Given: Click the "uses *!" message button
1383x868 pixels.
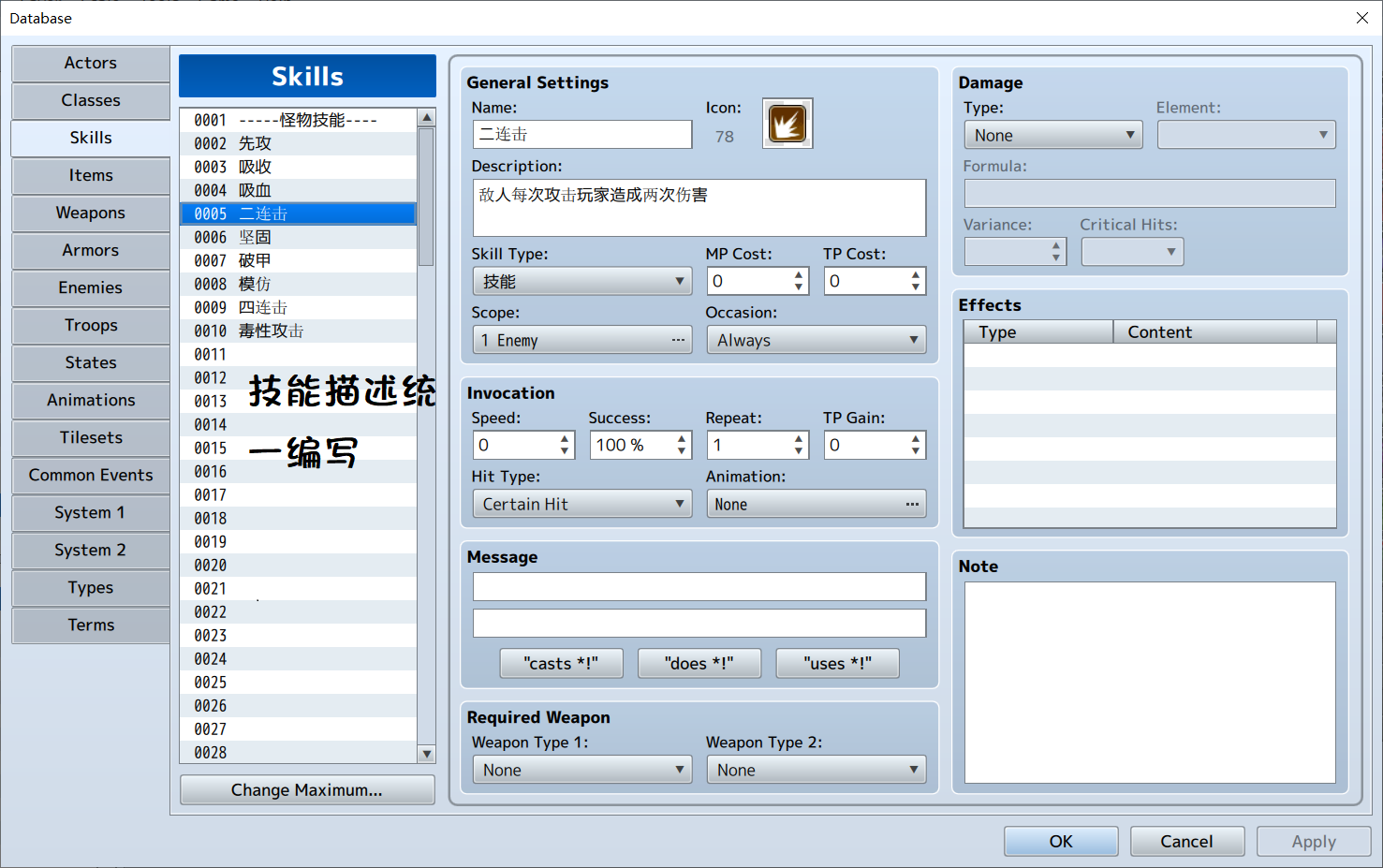Looking at the screenshot, I should tap(838, 663).
